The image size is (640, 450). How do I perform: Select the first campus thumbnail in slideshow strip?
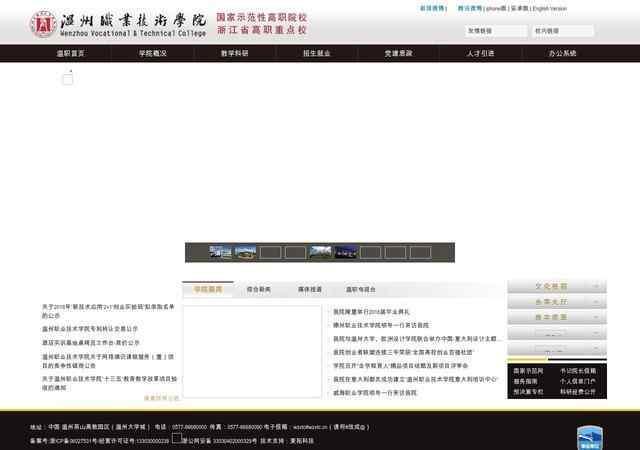(x=220, y=252)
